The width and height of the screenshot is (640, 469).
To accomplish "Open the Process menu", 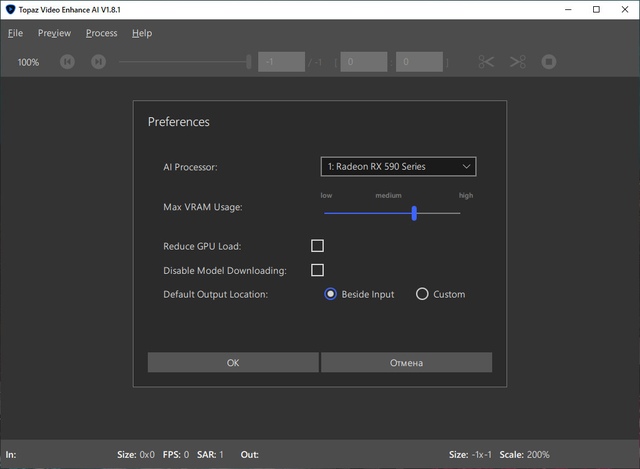I will (101, 33).
